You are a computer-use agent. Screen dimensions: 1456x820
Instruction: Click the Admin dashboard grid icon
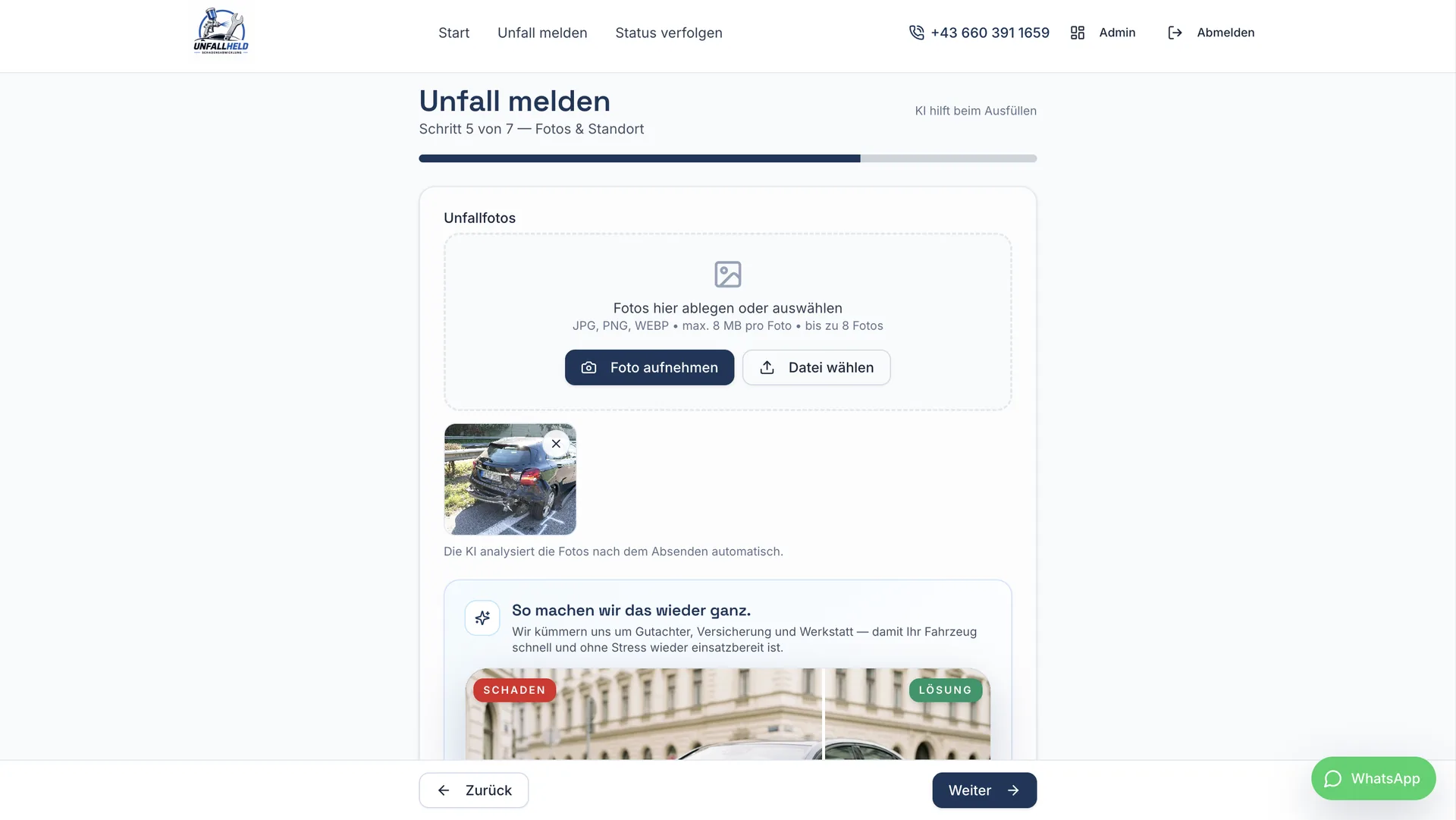[1078, 33]
